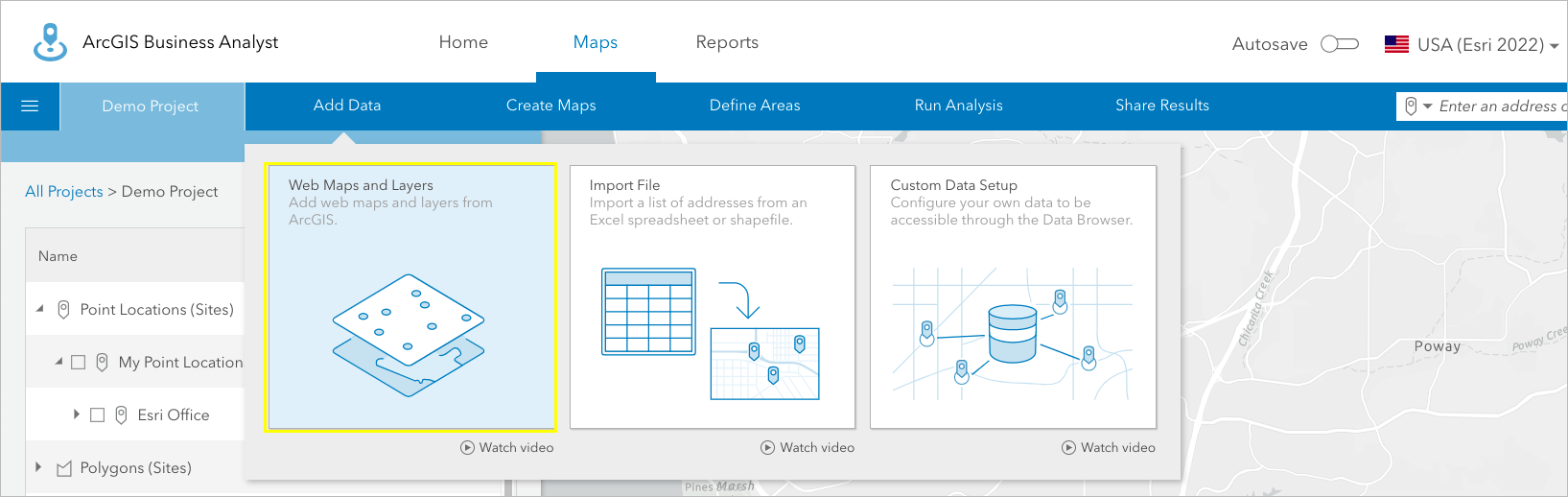Open the hamburger menu icon
The width and height of the screenshot is (1568, 497).
coord(30,106)
